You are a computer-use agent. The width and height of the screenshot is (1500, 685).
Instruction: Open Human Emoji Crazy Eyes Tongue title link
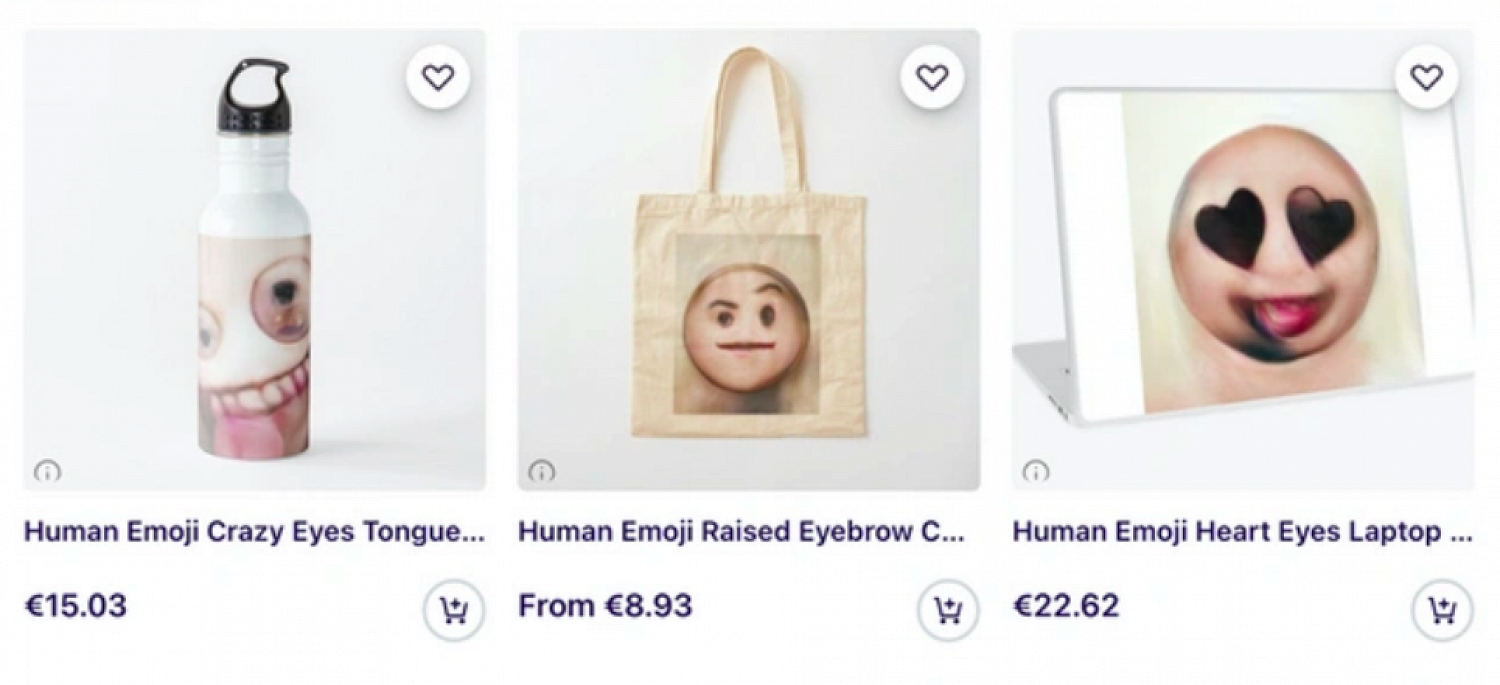tap(254, 532)
